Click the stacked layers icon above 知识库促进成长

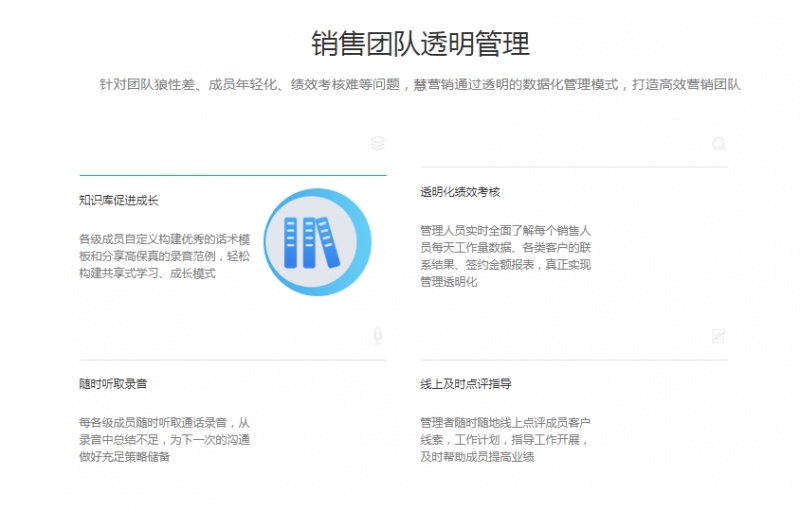point(378,143)
